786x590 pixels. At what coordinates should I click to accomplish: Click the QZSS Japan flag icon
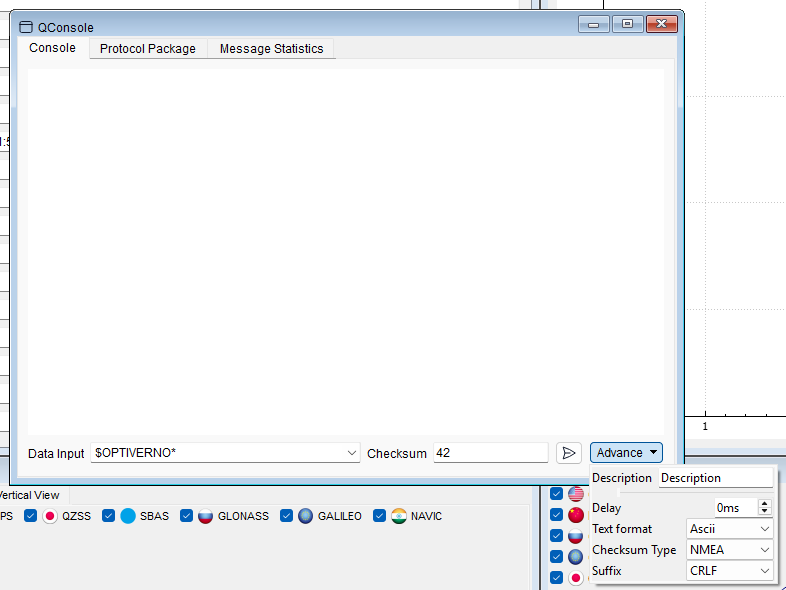click(x=50, y=516)
